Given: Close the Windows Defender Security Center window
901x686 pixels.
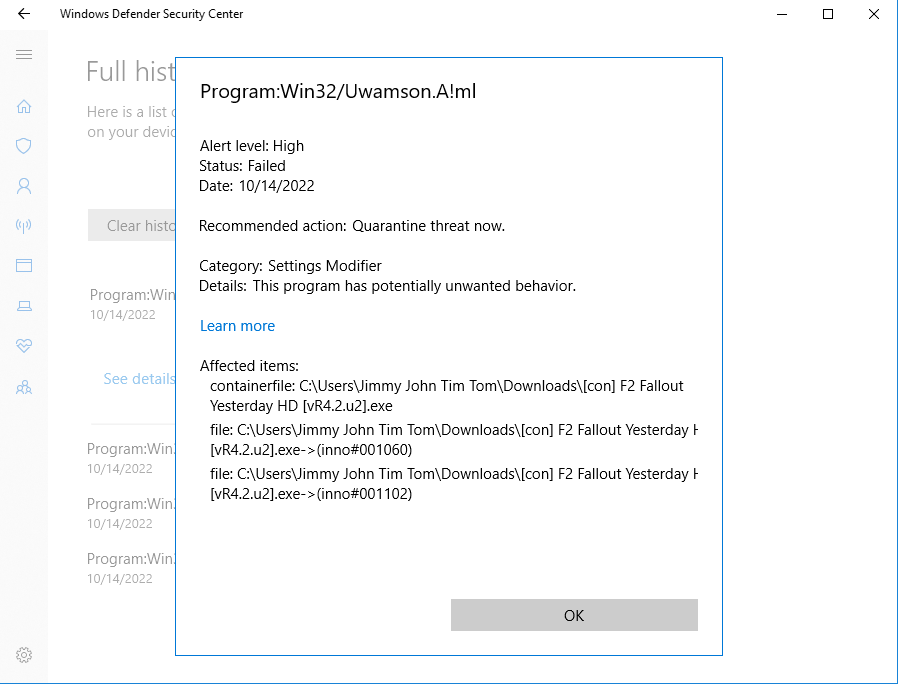Looking at the screenshot, I should click(x=873, y=14).
